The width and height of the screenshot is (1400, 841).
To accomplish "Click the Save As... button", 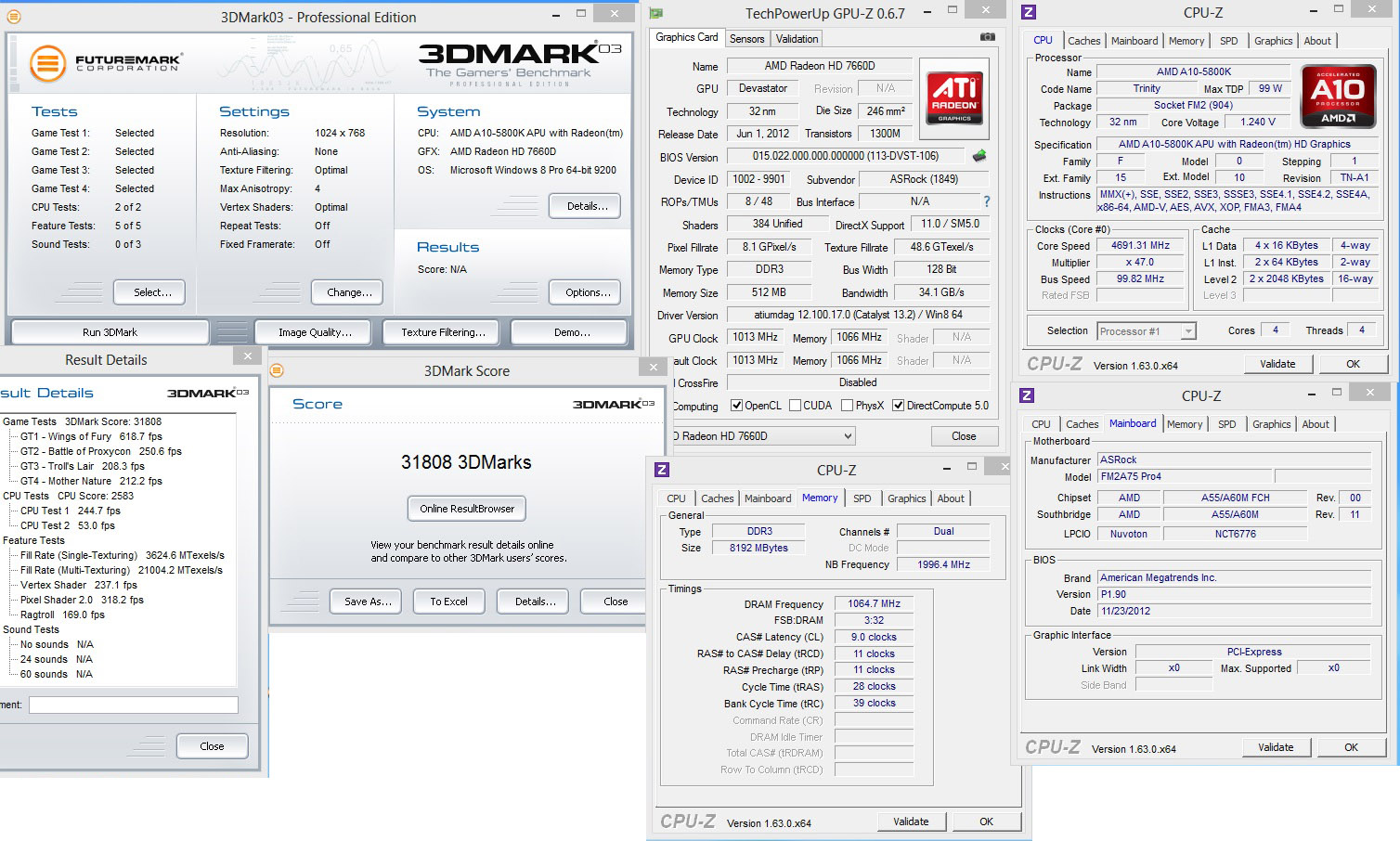I will (x=366, y=602).
